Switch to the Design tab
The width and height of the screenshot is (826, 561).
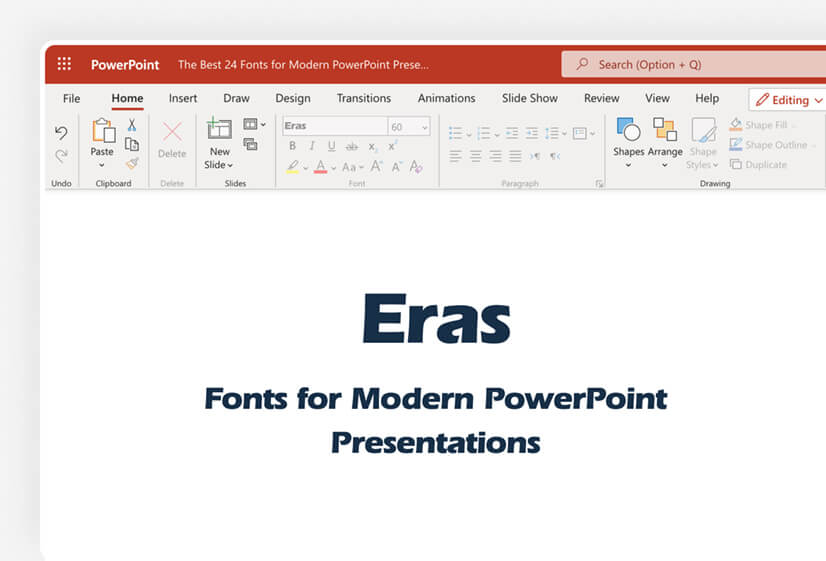(x=293, y=99)
